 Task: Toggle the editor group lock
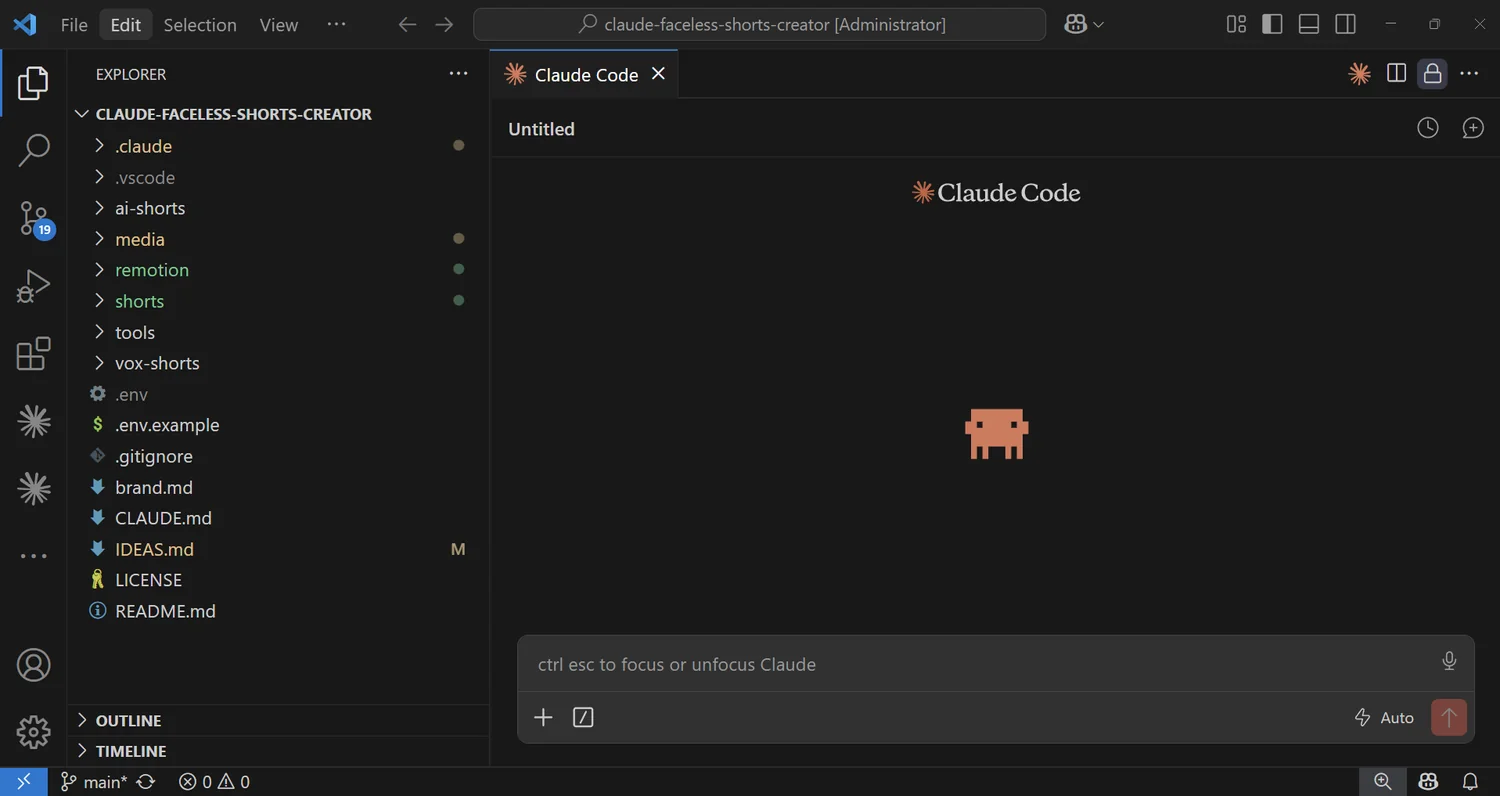[1432, 73]
